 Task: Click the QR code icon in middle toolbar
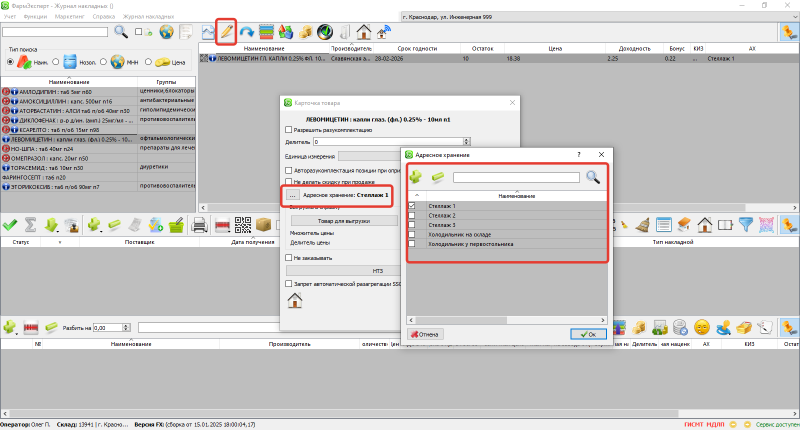tap(242, 225)
